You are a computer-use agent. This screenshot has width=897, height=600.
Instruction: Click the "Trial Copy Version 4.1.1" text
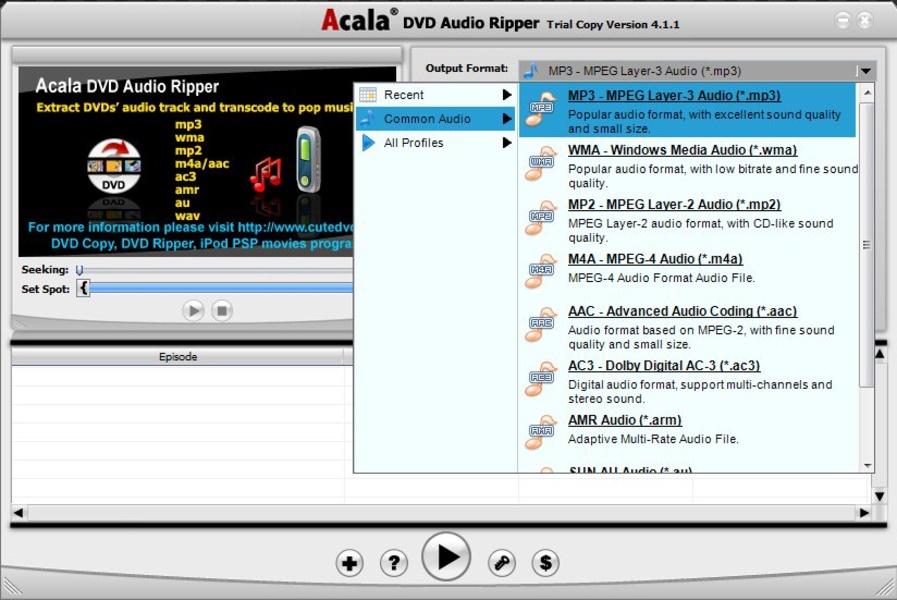[x=613, y=25]
